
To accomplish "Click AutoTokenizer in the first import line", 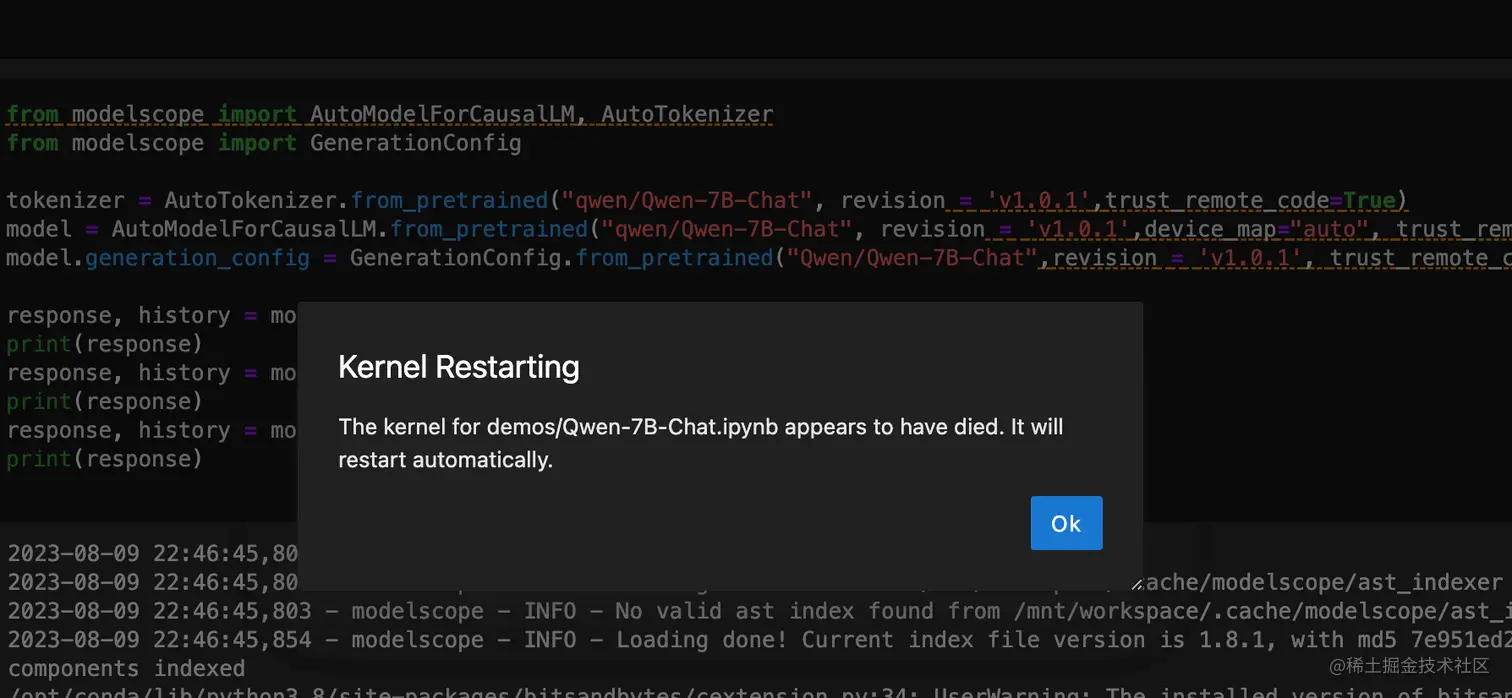I will [687, 114].
